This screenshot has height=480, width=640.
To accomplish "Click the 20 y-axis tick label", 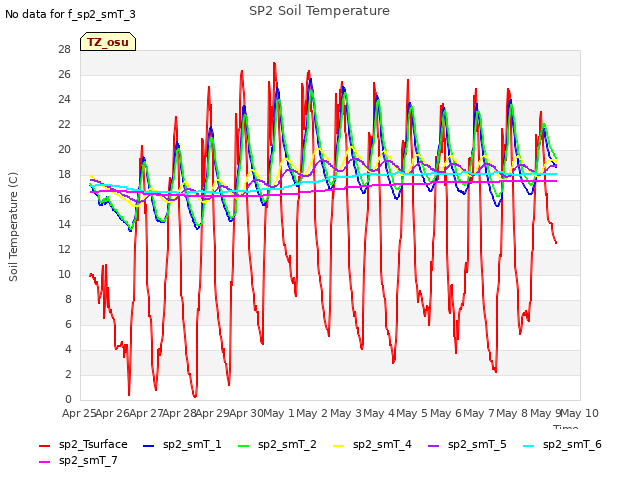I will (x=64, y=149).
